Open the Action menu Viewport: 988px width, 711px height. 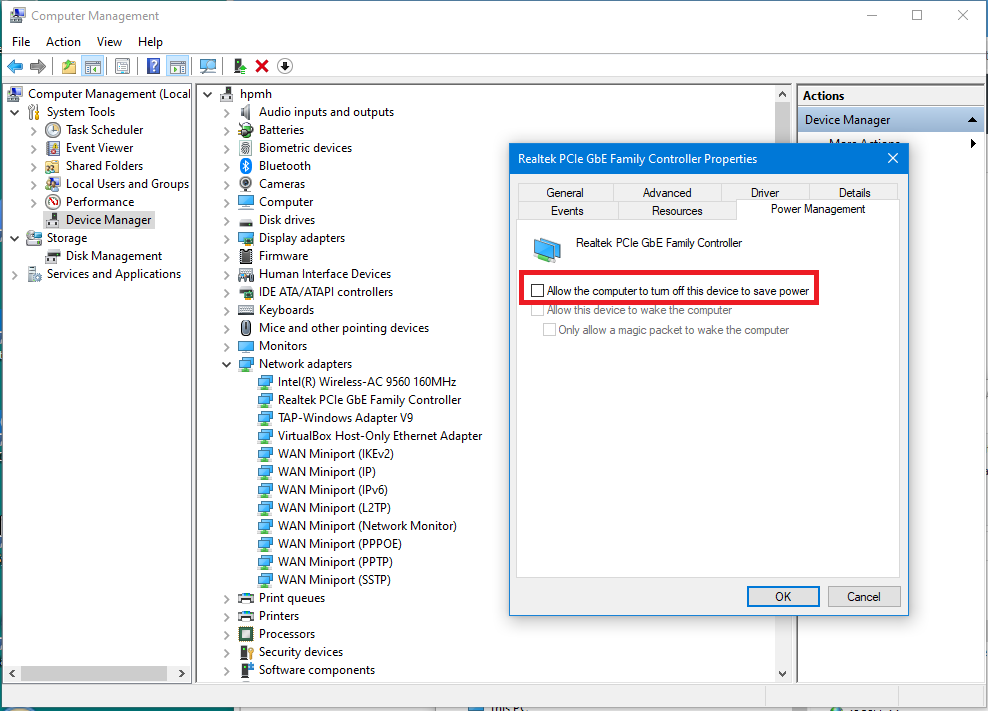click(63, 42)
